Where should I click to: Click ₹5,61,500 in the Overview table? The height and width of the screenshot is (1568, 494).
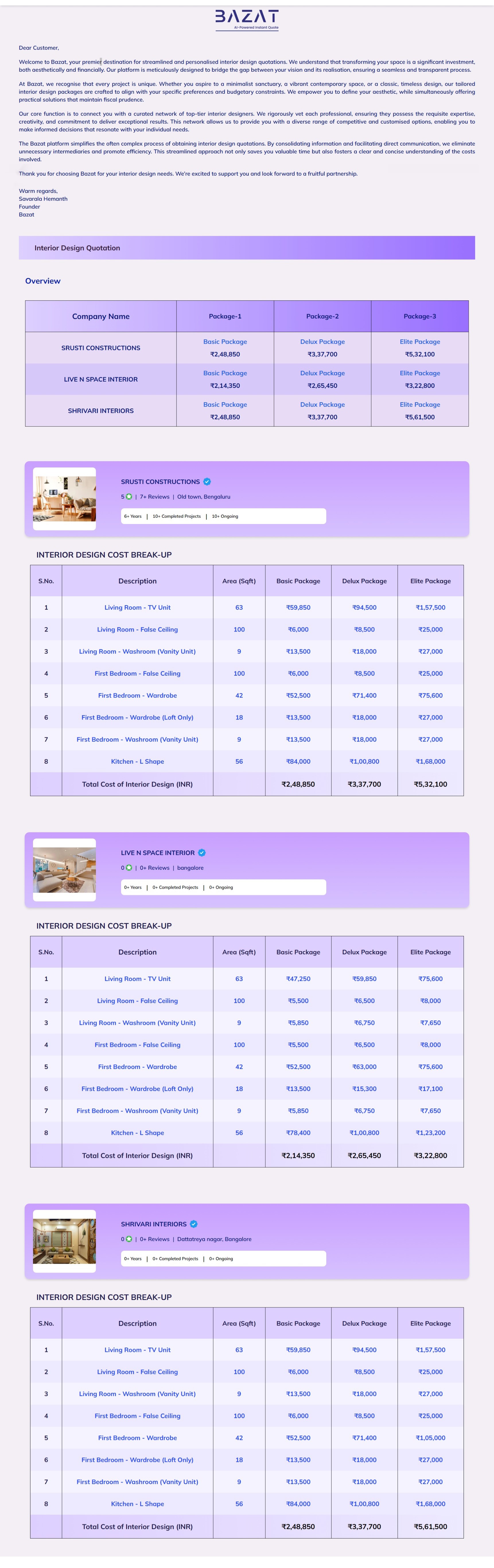click(420, 417)
